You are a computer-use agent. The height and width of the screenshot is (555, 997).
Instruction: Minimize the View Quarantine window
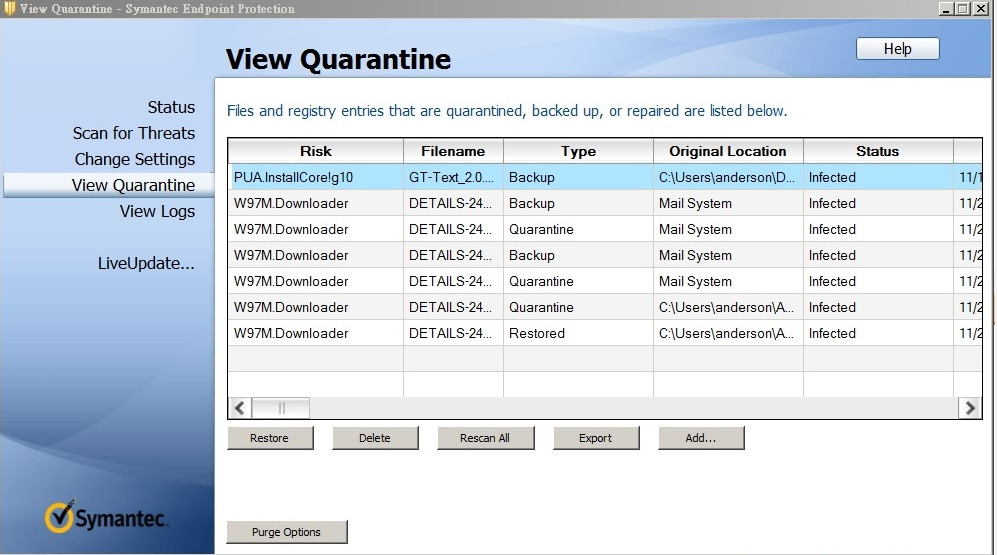pyautogui.click(x=946, y=9)
